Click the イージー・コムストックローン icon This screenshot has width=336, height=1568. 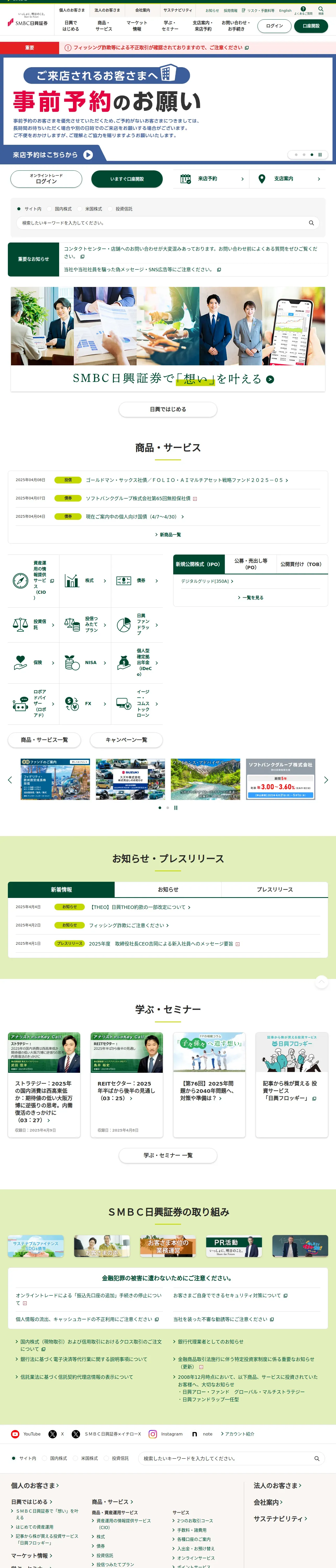click(124, 704)
